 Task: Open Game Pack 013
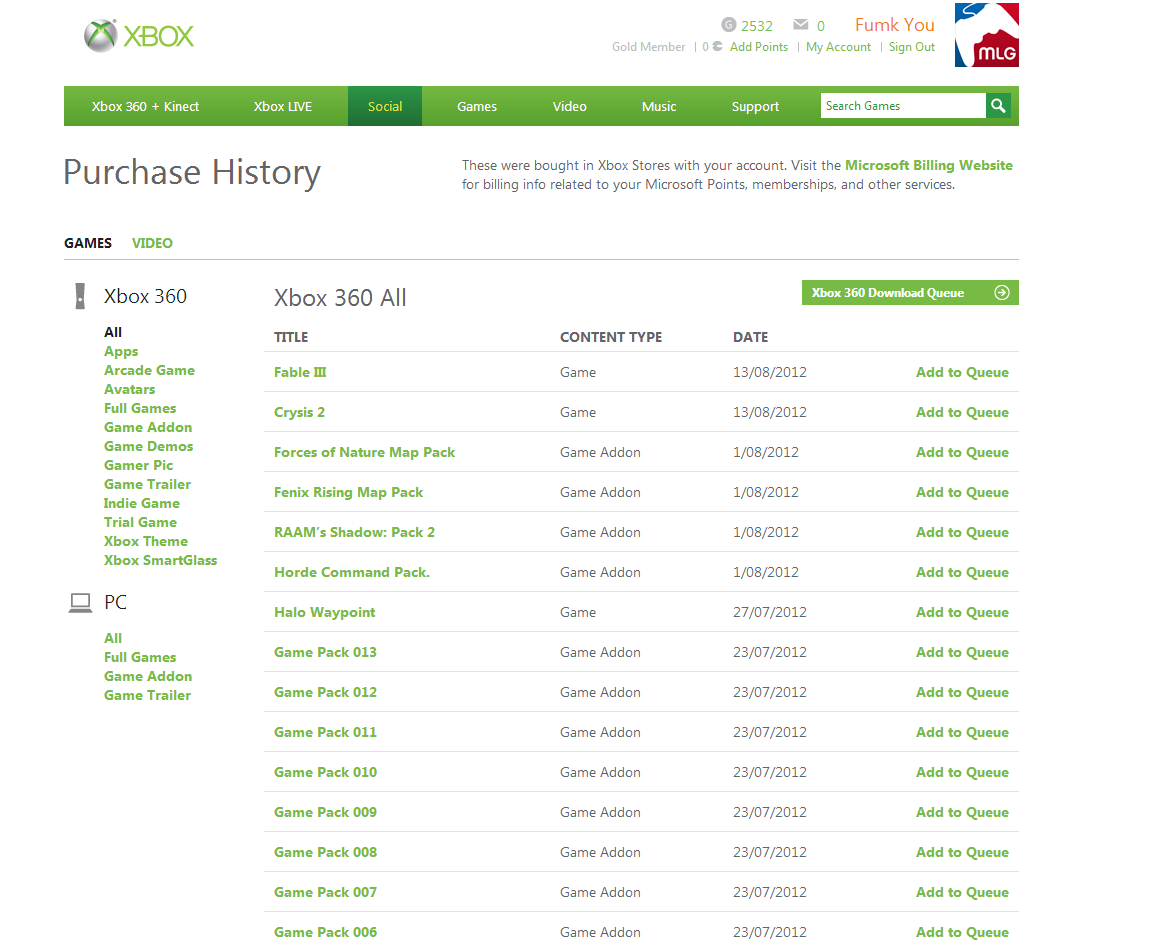[325, 652]
